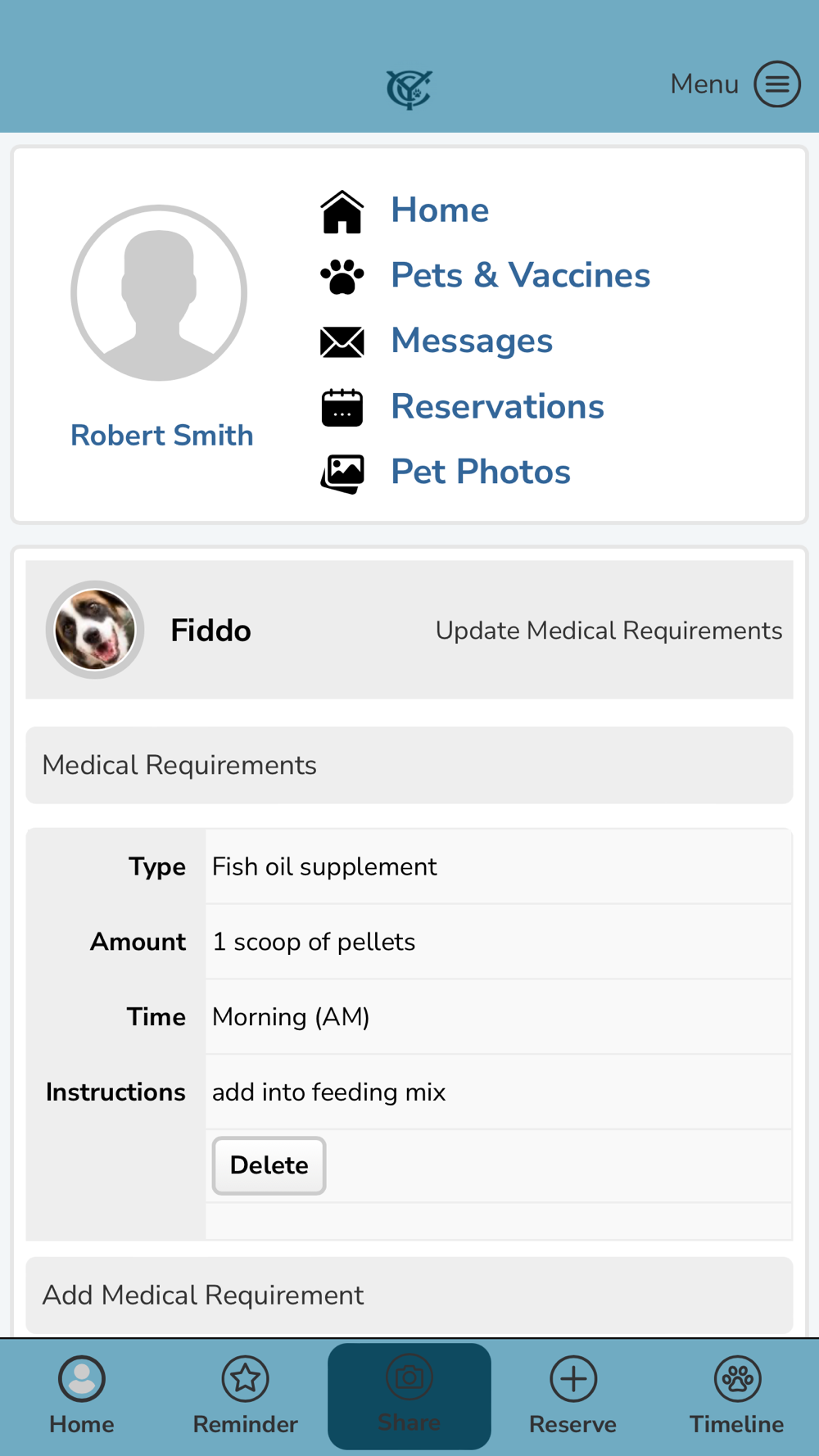The image size is (819, 1456).
Task: Click the house icon beside Home
Action: tap(342, 212)
